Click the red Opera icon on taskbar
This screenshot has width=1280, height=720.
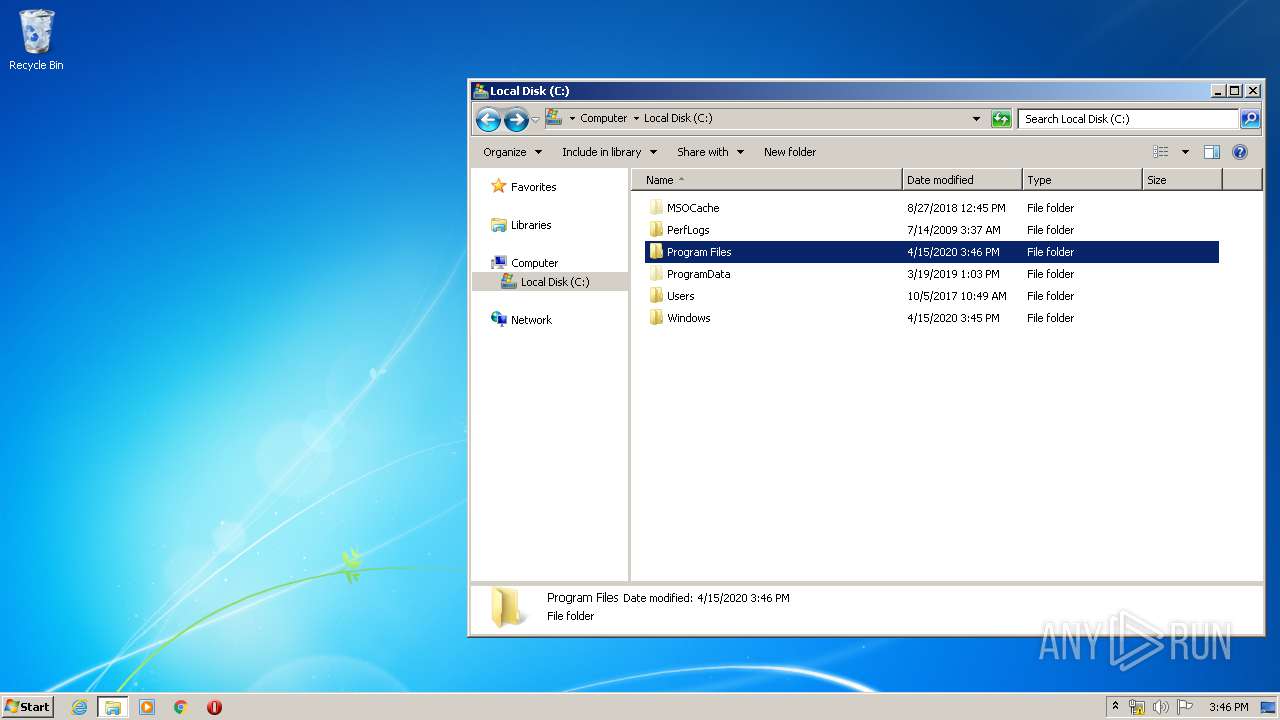tap(214, 707)
